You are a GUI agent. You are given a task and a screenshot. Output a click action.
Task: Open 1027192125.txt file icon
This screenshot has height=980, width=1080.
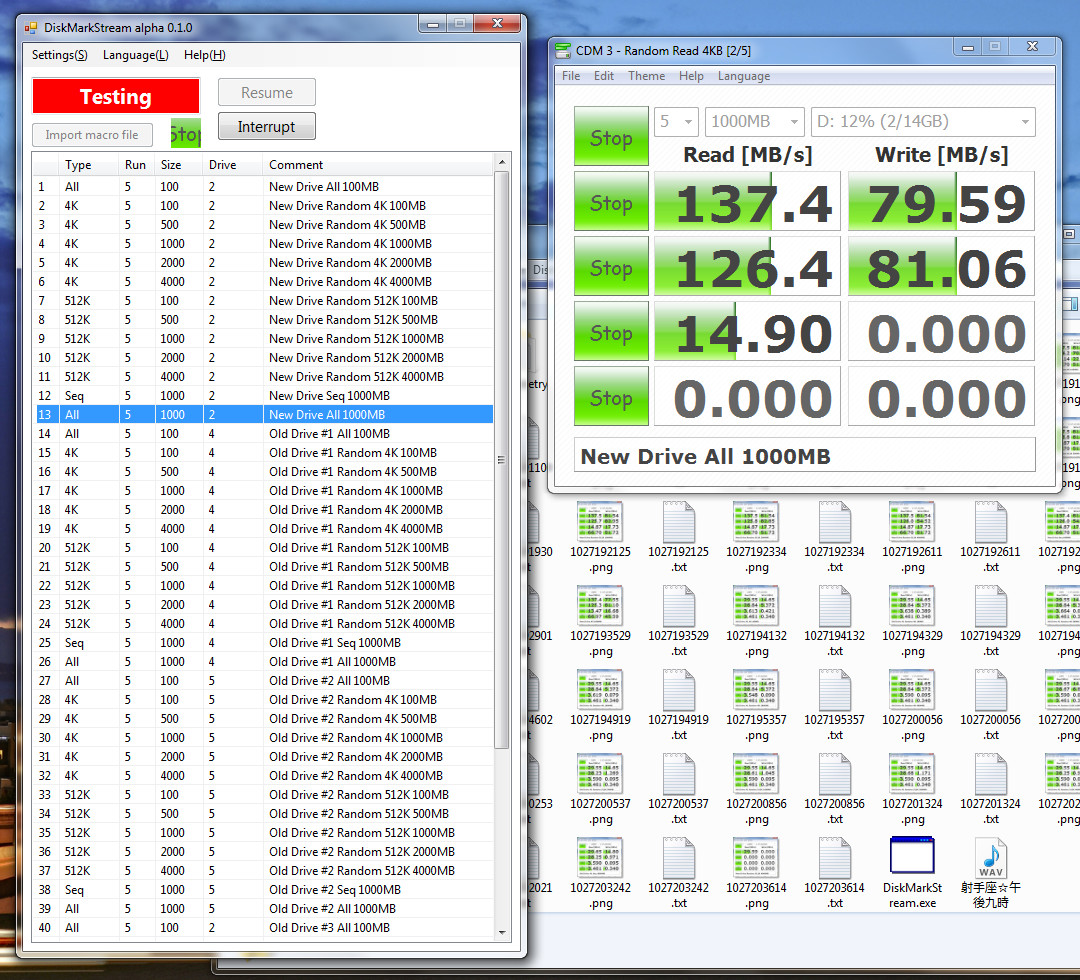pyautogui.click(x=678, y=522)
